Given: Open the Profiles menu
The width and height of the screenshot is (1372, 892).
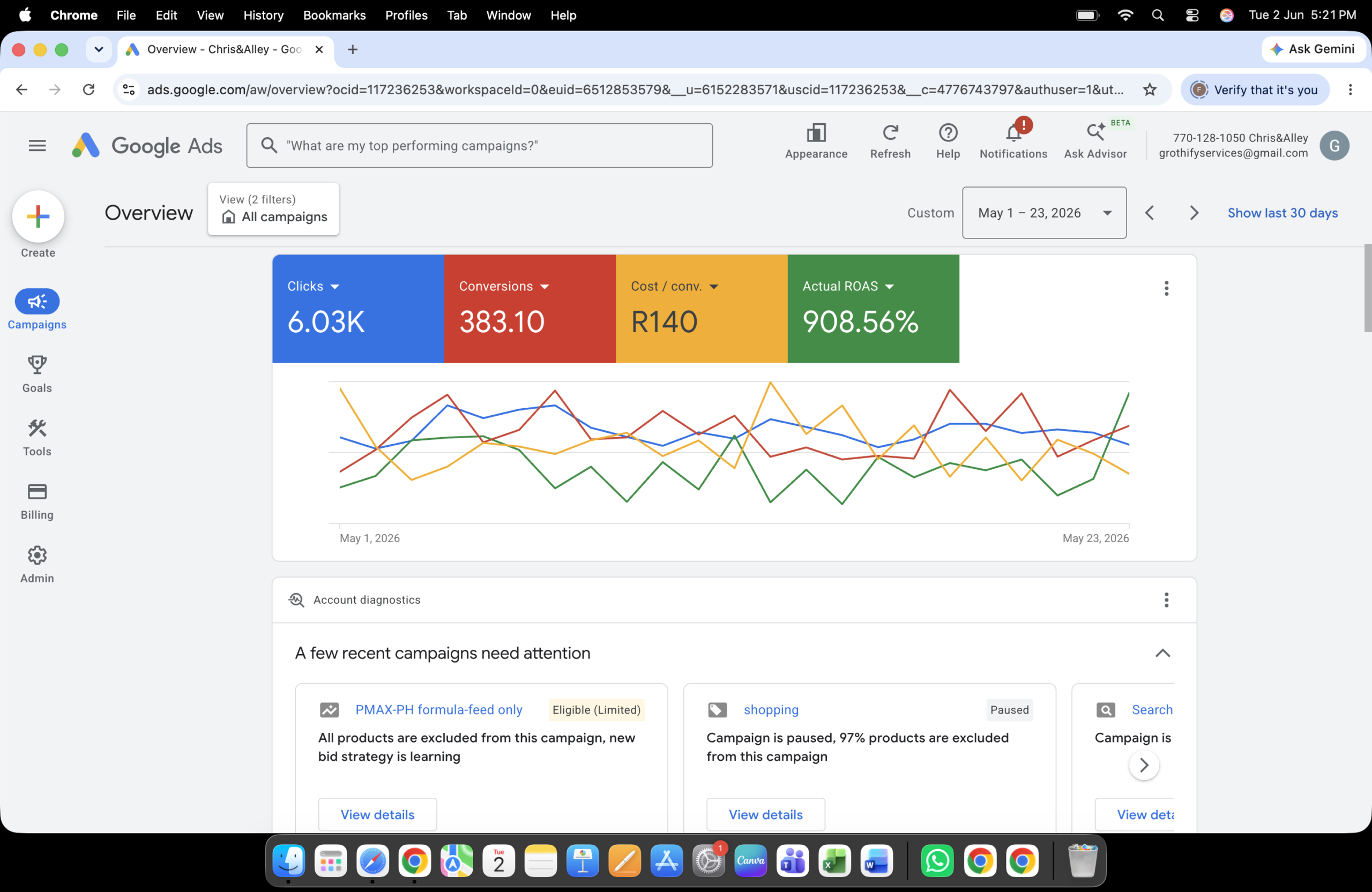Looking at the screenshot, I should 406,15.
